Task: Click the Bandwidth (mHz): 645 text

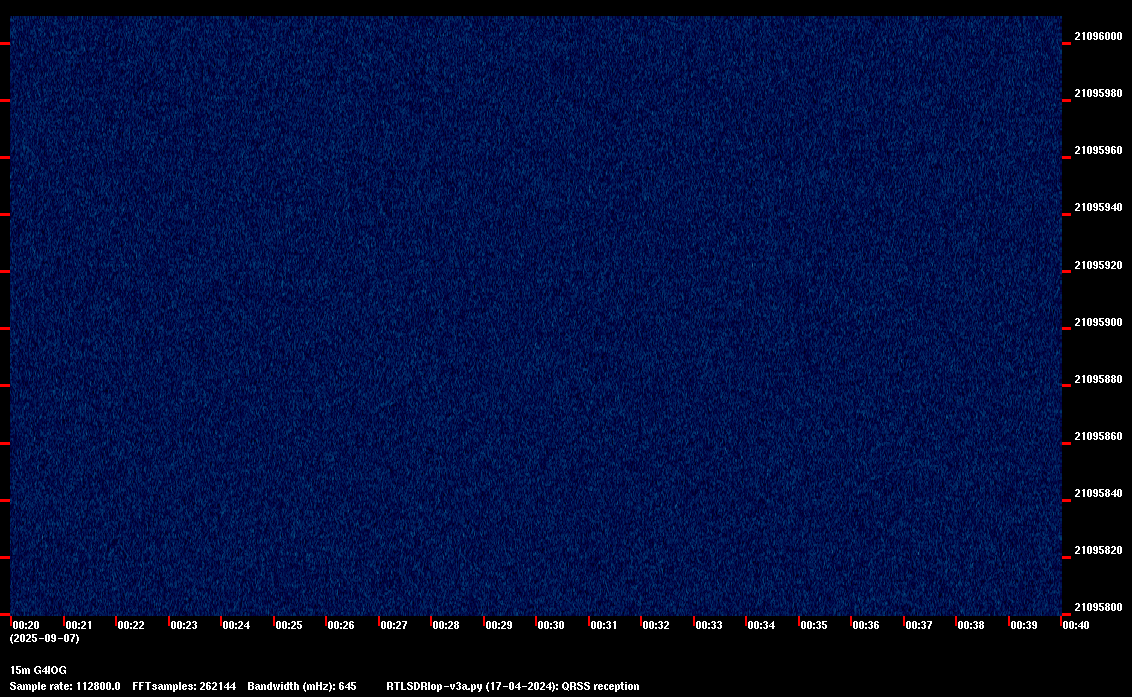Action: 302,686
